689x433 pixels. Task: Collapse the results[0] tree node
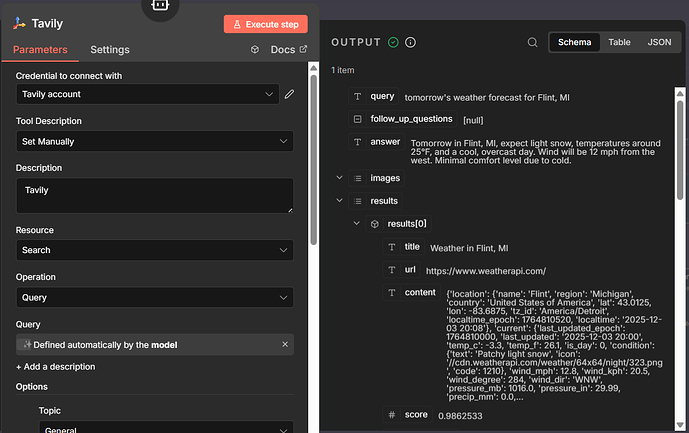tap(356, 223)
